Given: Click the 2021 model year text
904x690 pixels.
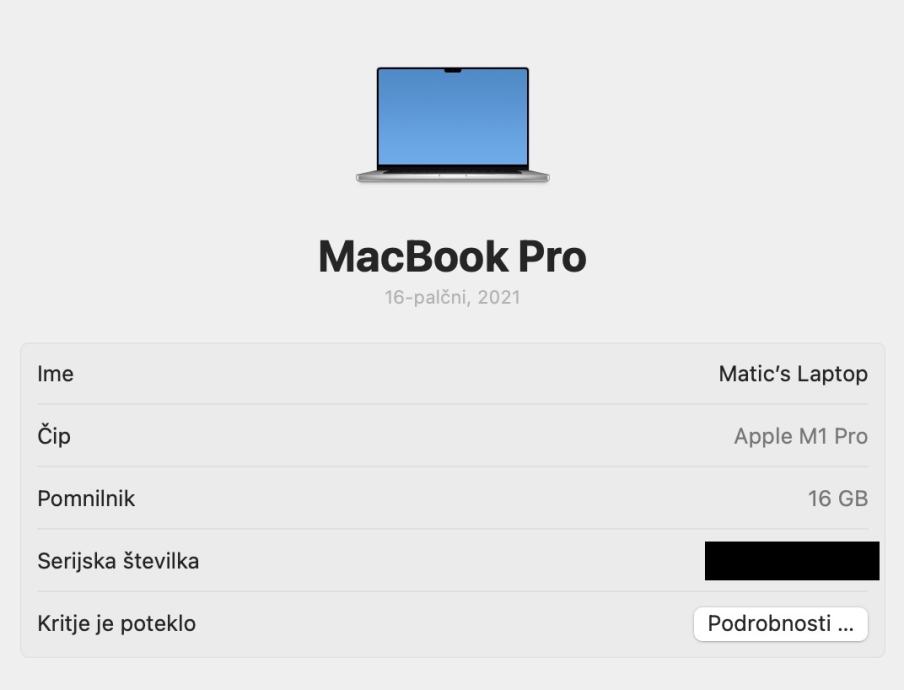Looking at the screenshot, I should pyautogui.click(x=499, y=297).
